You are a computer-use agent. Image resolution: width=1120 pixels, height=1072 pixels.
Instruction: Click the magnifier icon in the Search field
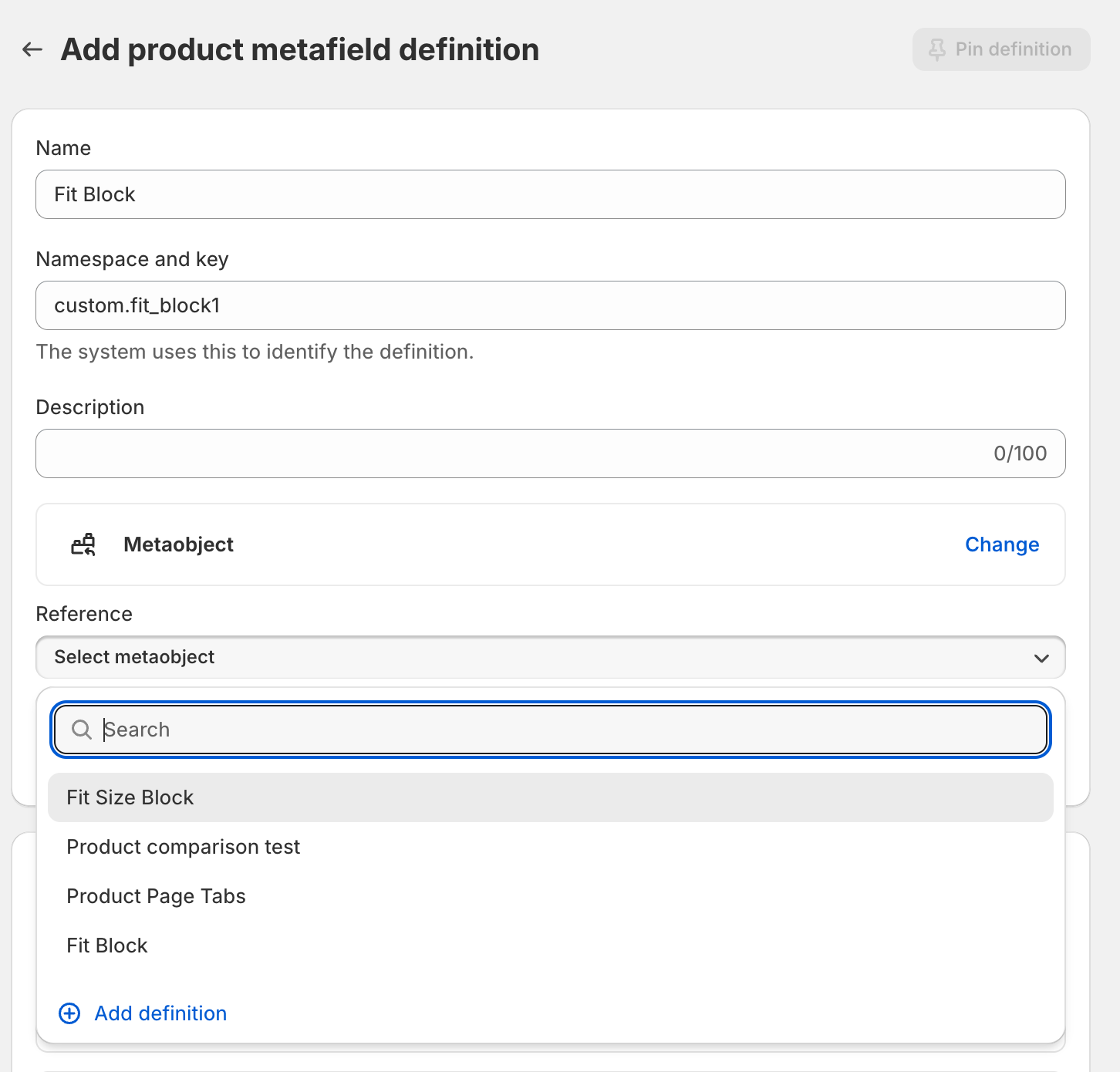82,730
